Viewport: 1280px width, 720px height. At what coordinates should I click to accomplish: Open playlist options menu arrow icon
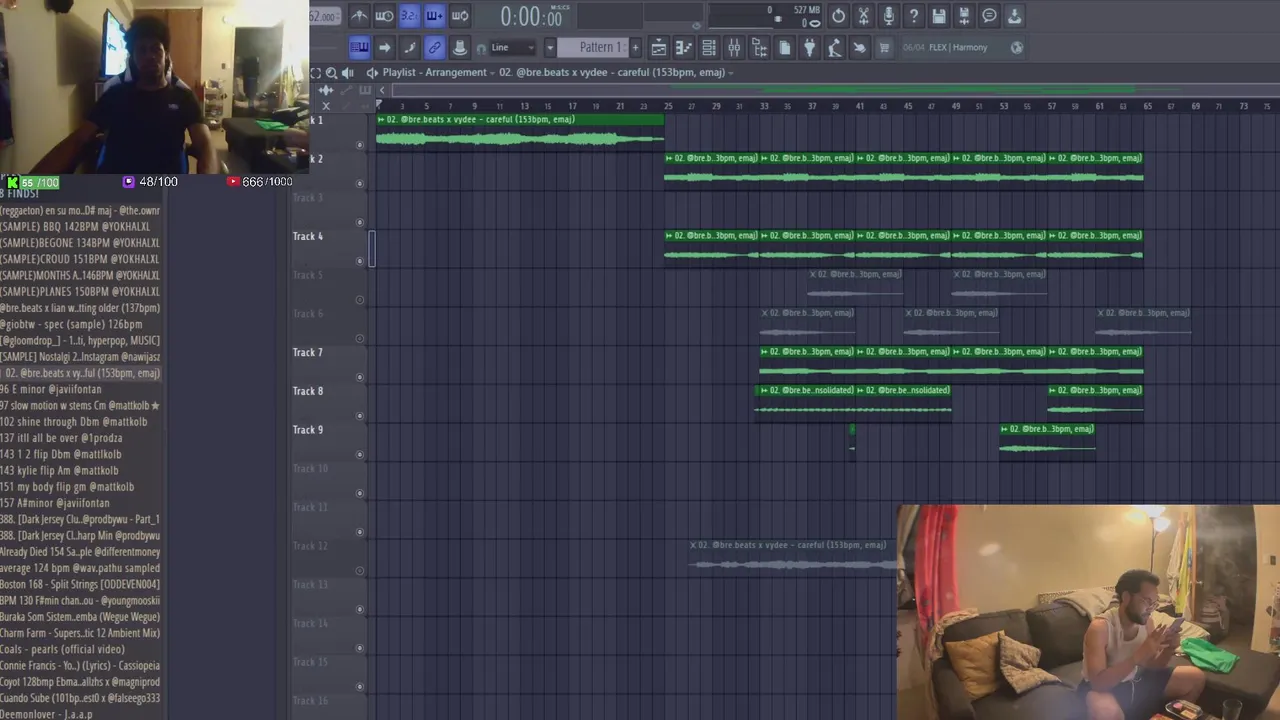point(372,72)
